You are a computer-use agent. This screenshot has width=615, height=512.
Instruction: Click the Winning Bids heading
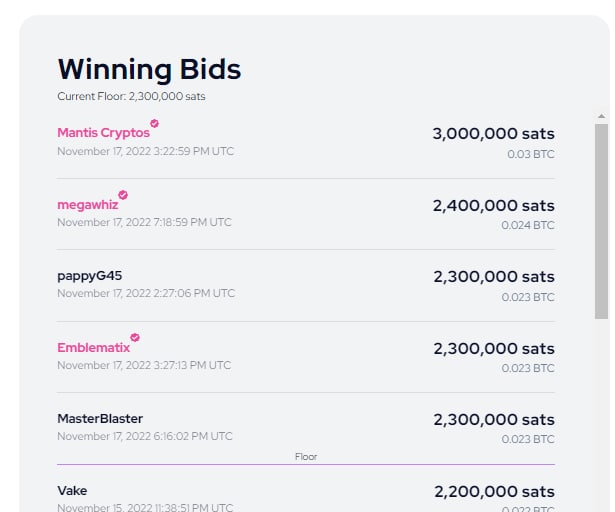(149, 69)
